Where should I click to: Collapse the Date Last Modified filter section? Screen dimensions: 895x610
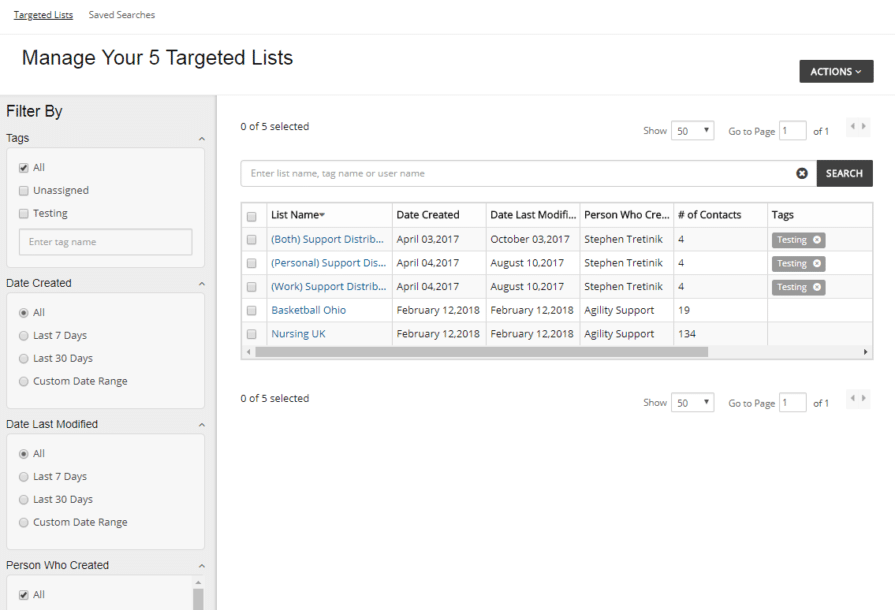click(x=201, y=425)
